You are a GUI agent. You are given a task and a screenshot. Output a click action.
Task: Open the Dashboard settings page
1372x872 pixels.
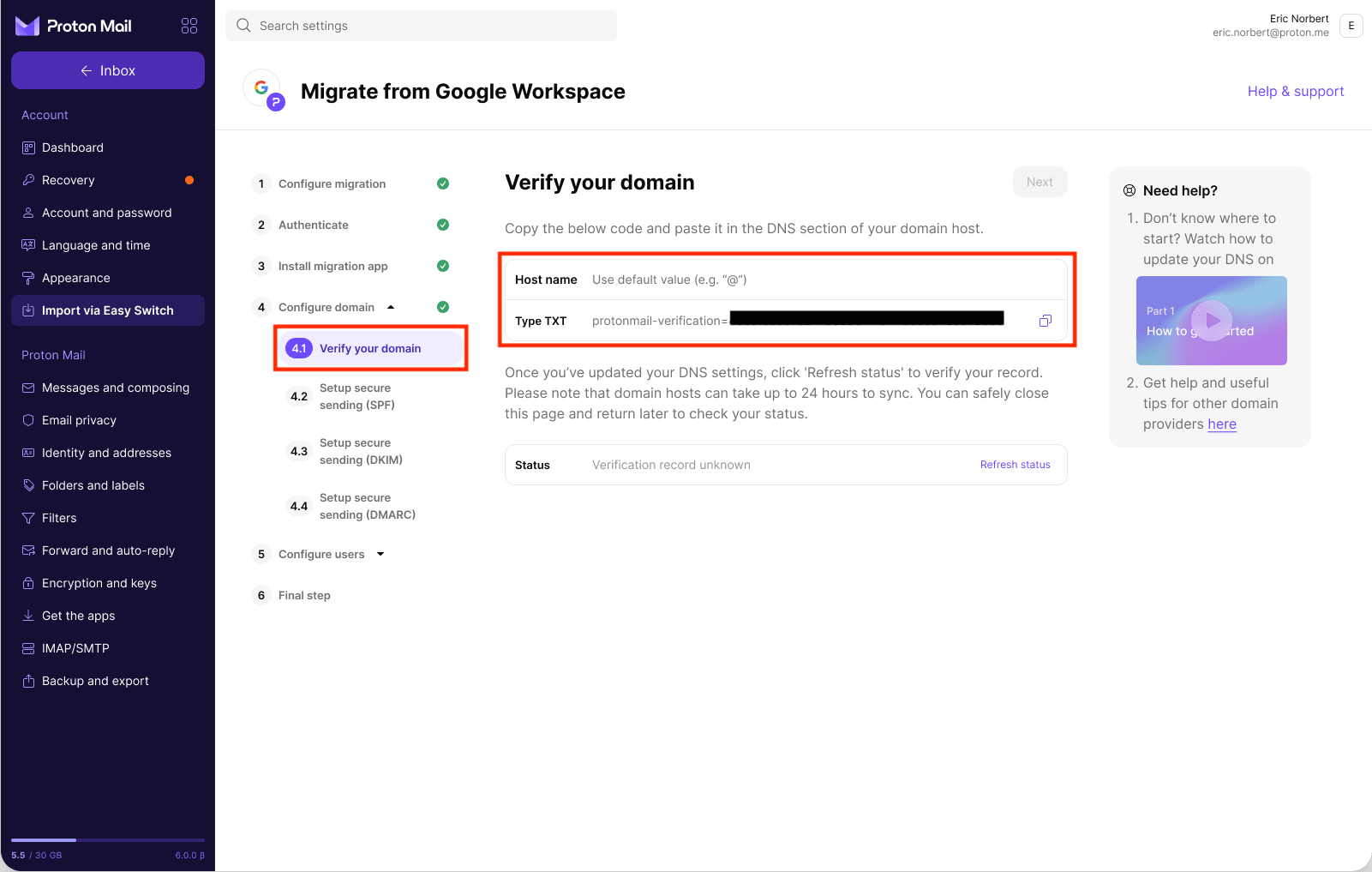tap(108, 147)
